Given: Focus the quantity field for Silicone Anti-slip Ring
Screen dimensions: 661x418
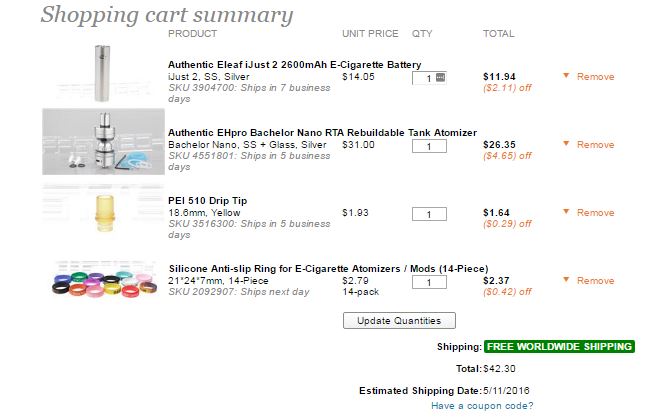Looking at the screenshot, I should [429, 282].
